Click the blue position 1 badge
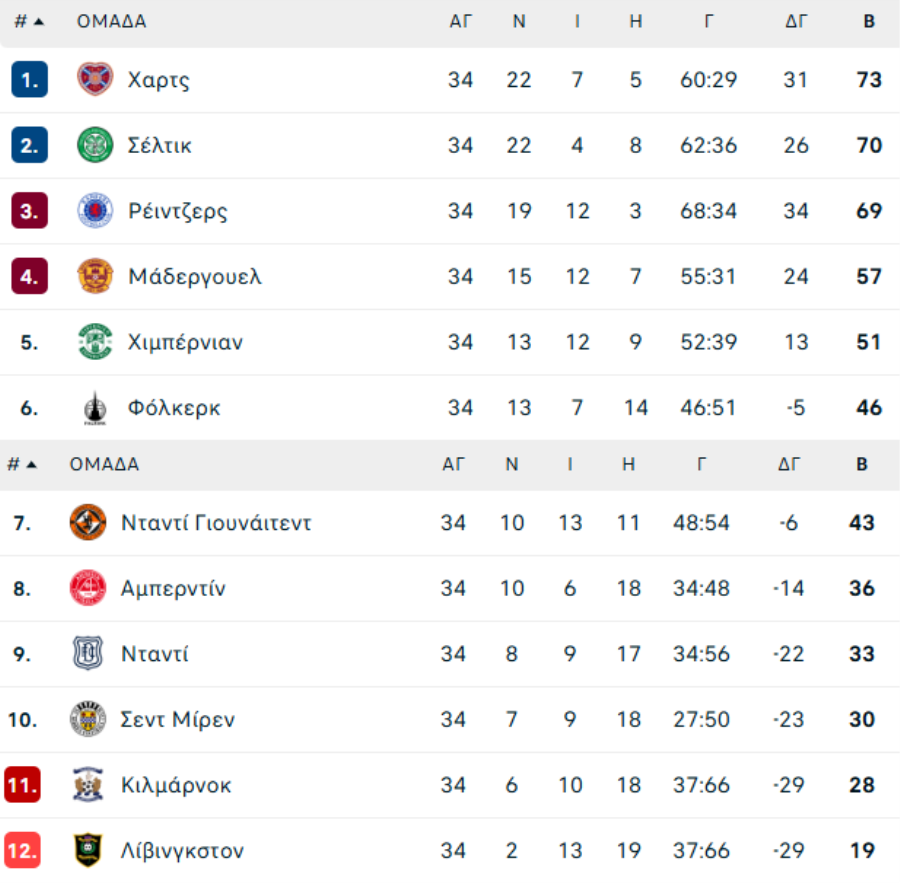Image resolution: width=900 pixels, height=883 pixels. [30, 79]
